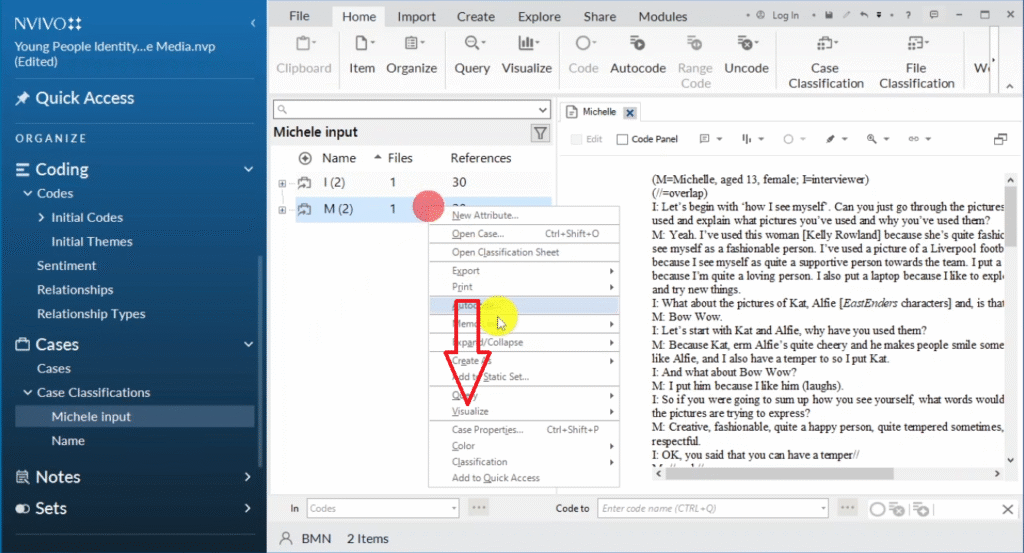This screenshot has width=1024, height=553.
Task: Open Sentiment in the left navigation
Action: pos(67,265)
